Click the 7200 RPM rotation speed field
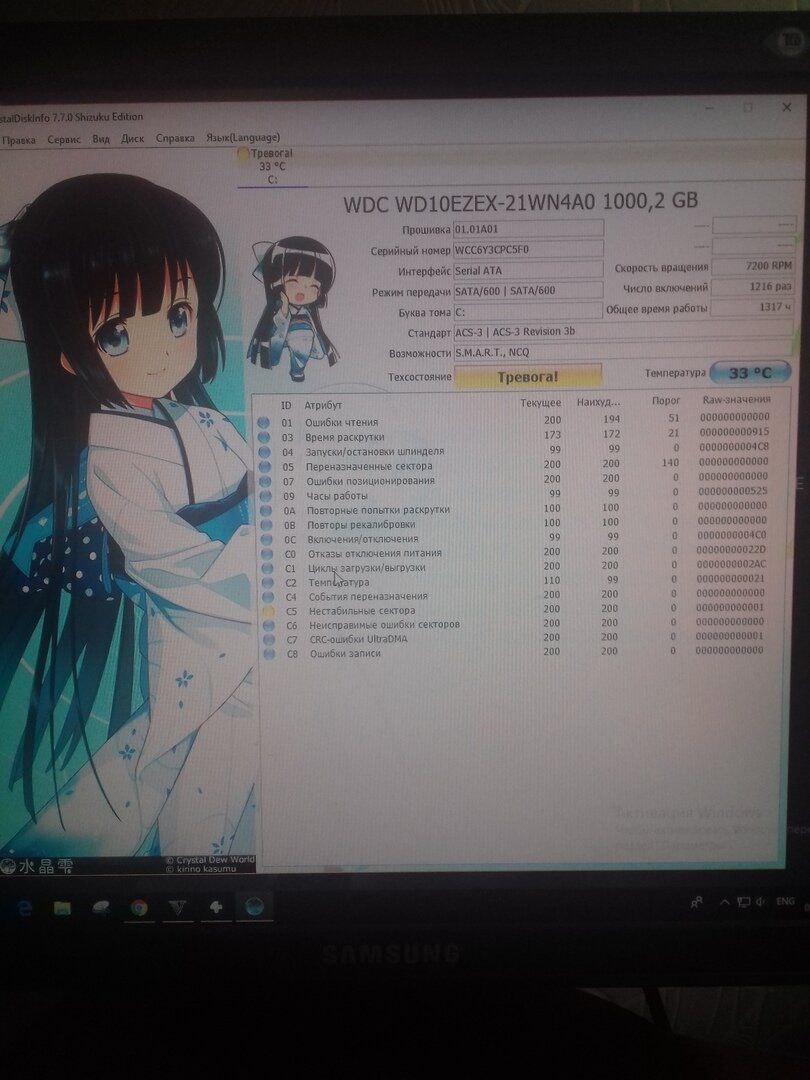Viewport: 810px width, 1080px height. (753, 266)
